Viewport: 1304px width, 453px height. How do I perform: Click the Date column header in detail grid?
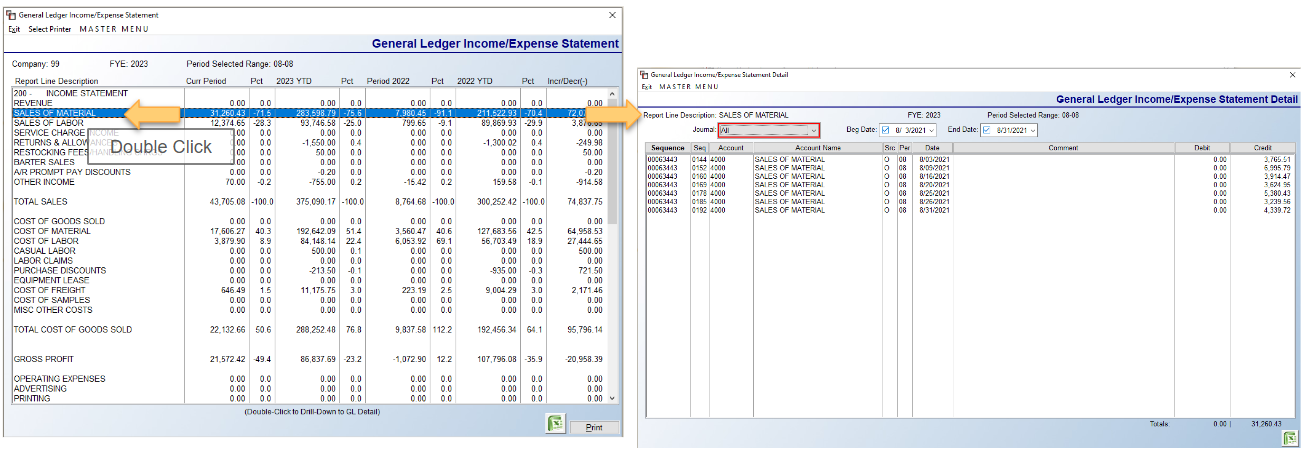point(932,147)
